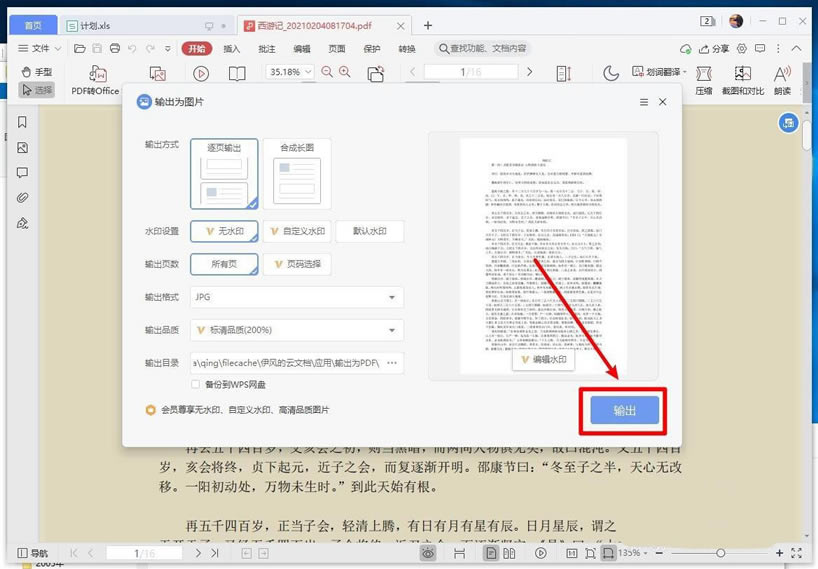
Task: Click the membership benefits link text
Action: click(x=245, y=410)
